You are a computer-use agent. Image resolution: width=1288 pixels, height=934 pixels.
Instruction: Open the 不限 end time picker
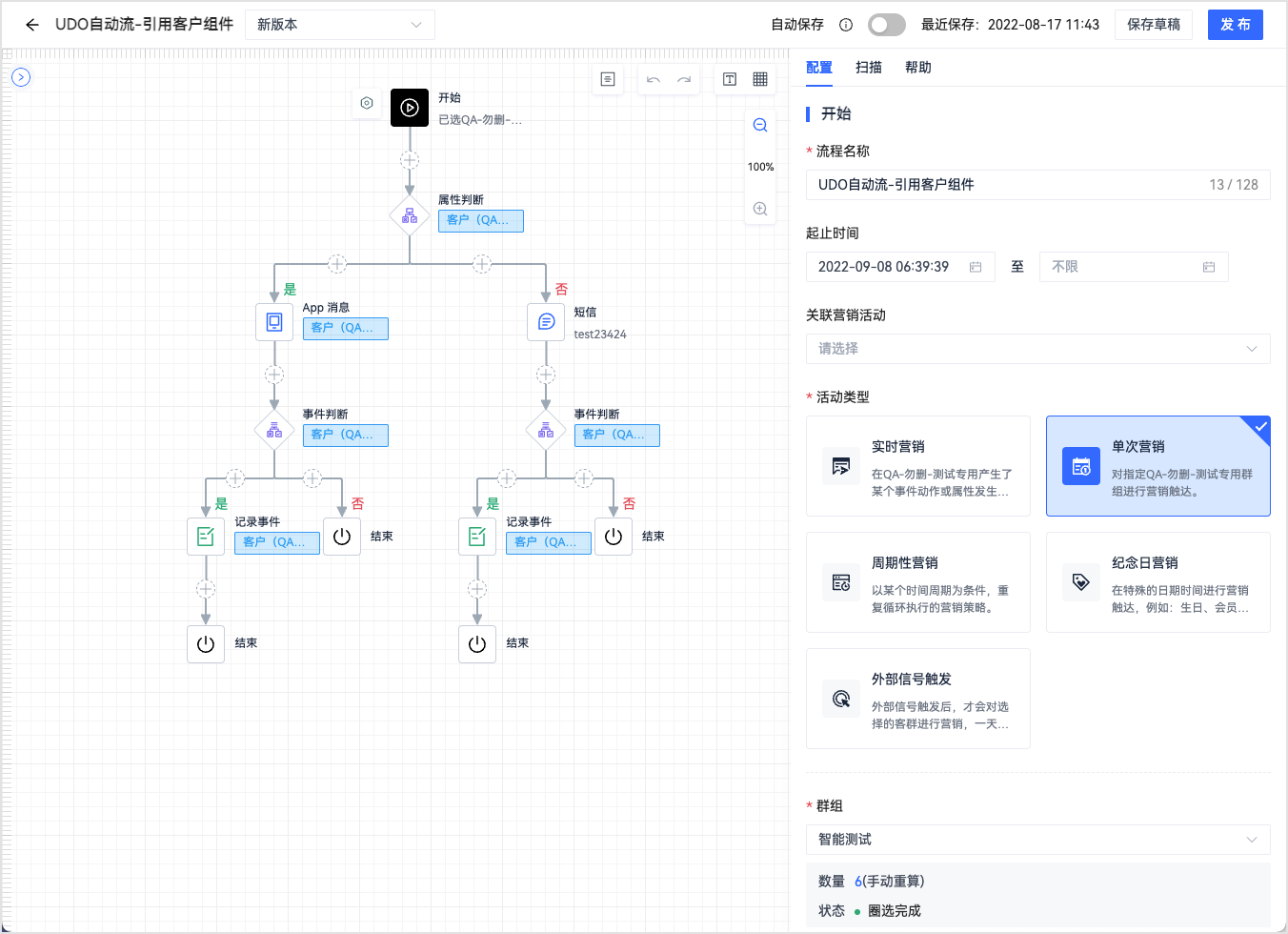click(x=1134, y=267)
